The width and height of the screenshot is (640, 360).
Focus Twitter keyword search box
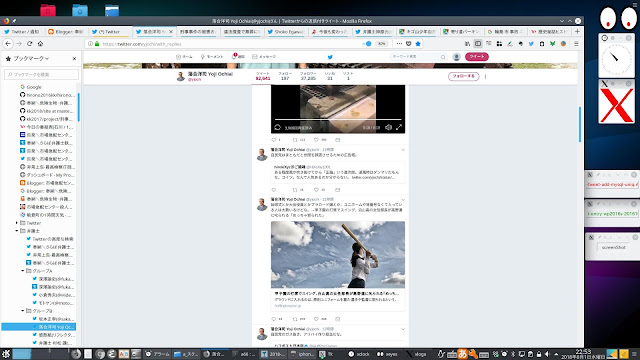418,57
